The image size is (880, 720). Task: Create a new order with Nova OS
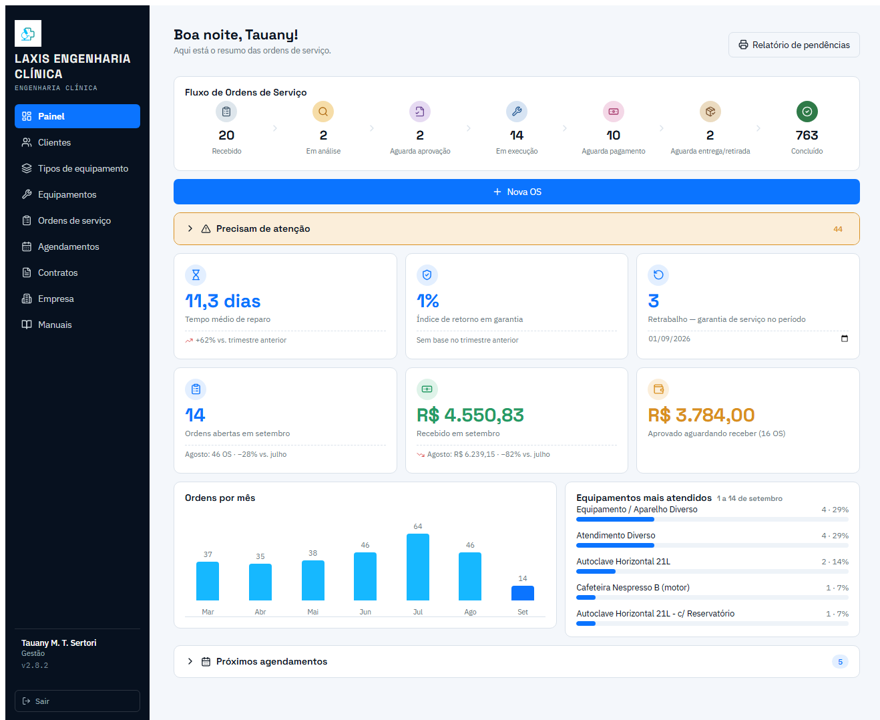(x=516, y=192)
